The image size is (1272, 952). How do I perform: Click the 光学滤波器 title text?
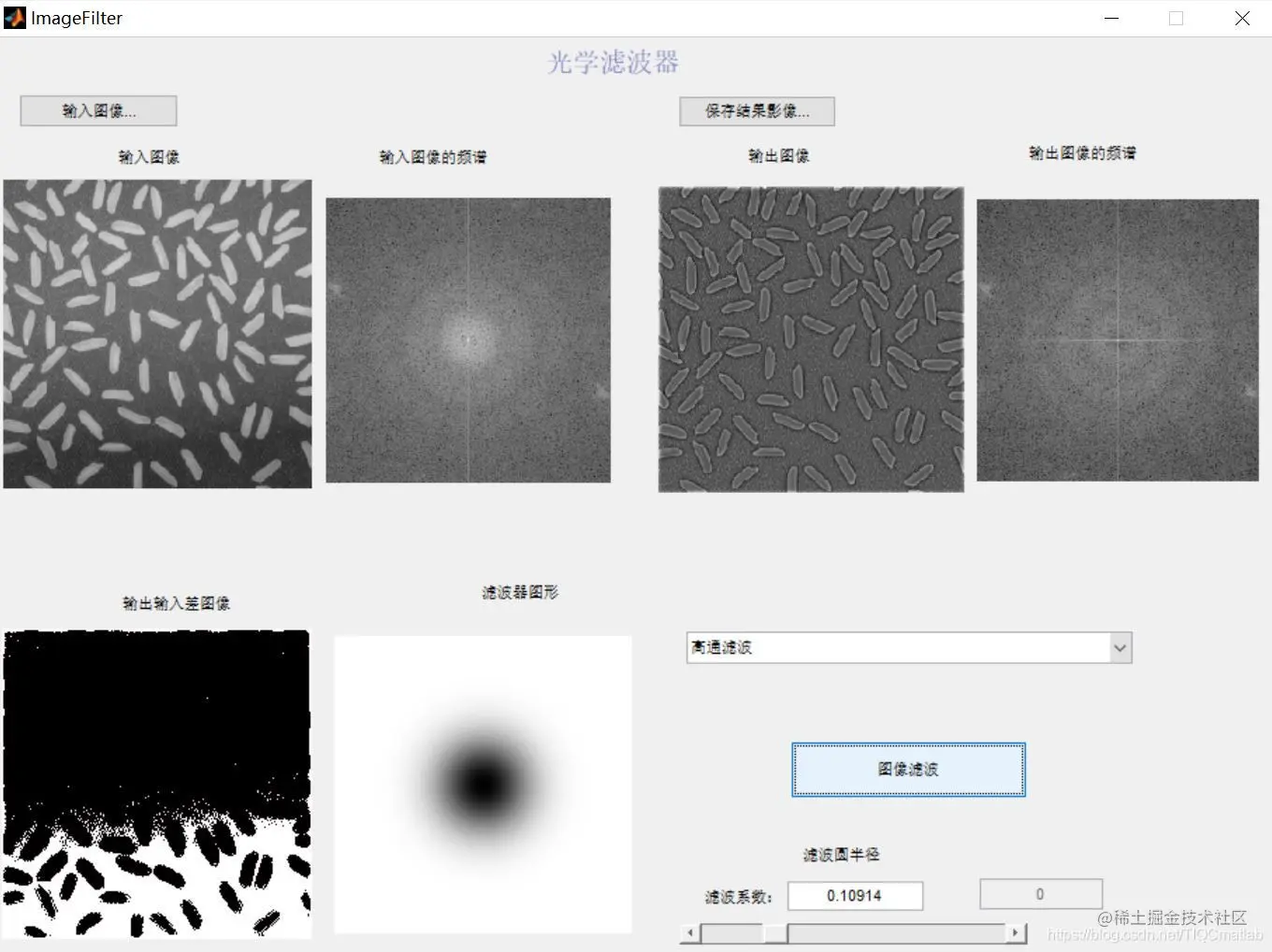tap(611, 62)
